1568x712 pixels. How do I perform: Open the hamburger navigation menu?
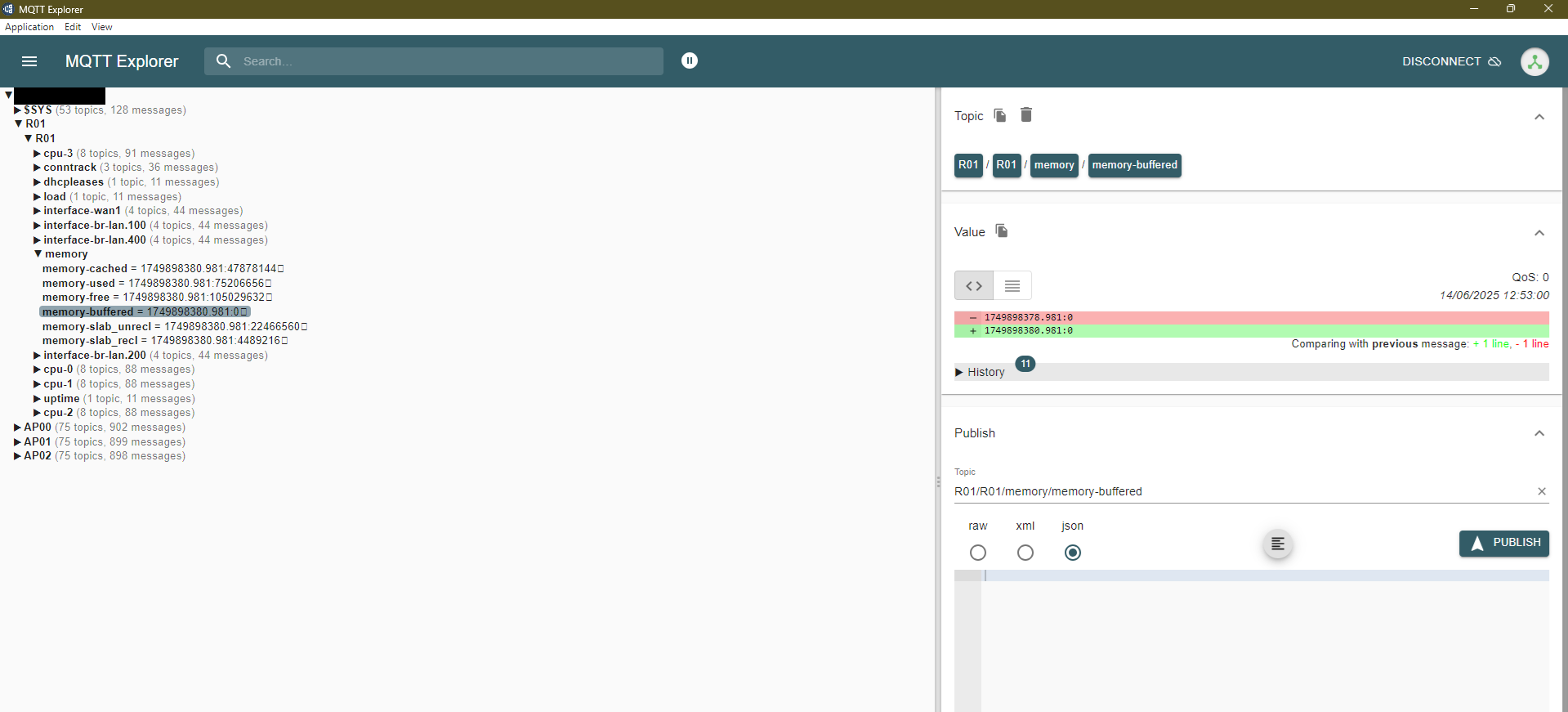29,61
